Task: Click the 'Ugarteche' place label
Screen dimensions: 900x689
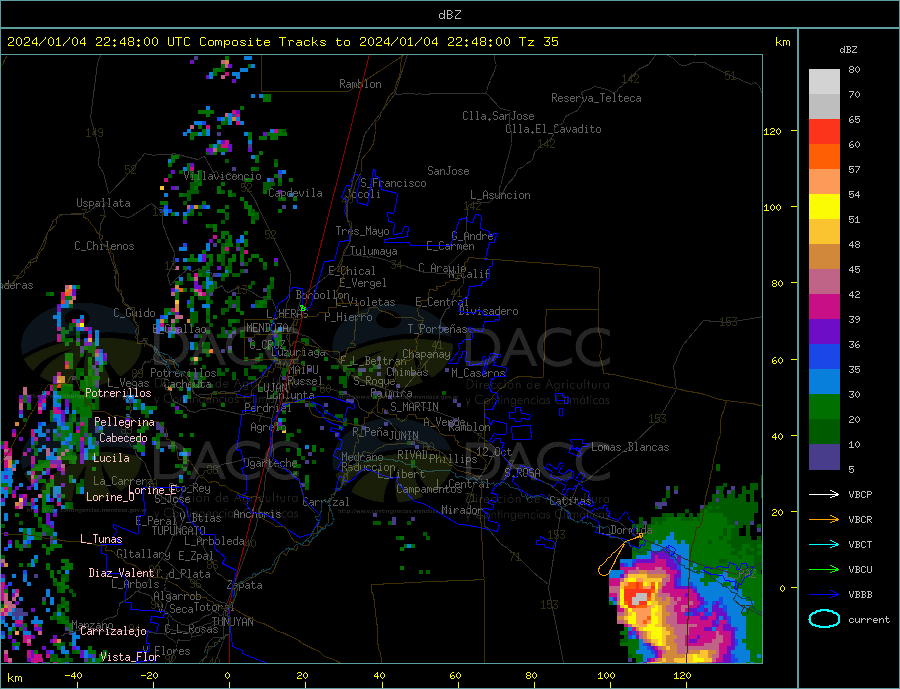Action: coord(270,463)
